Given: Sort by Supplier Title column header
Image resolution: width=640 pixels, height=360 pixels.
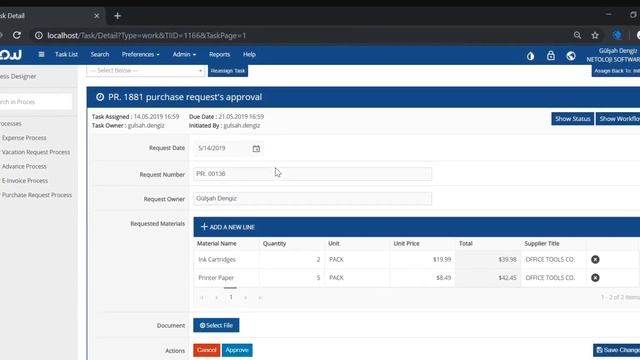Looking at the screenshot, I should coord(542,244).
